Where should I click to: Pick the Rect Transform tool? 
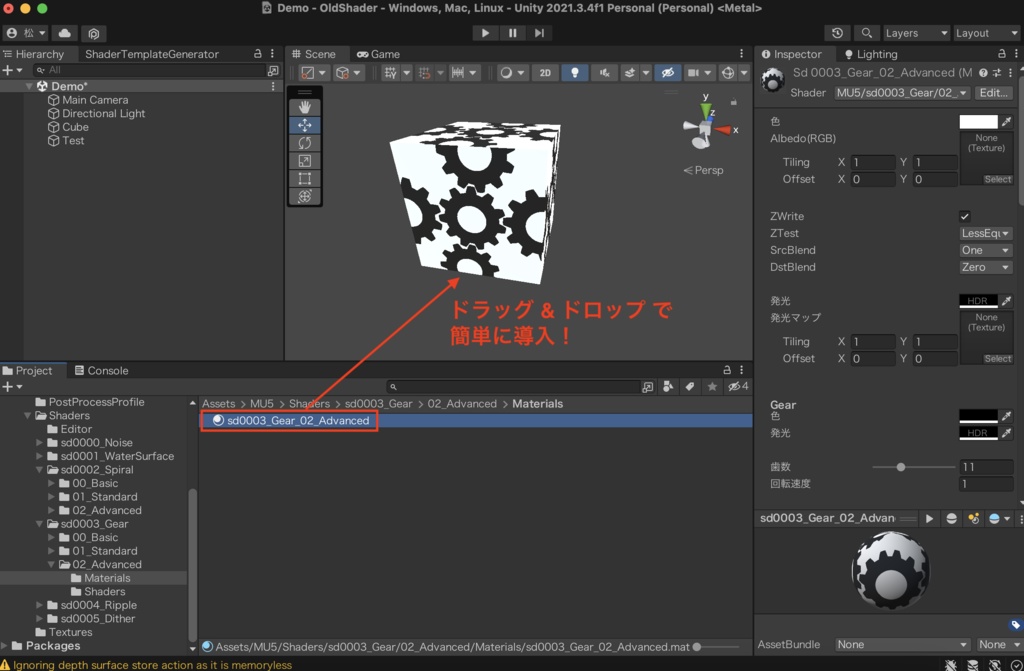304,178
